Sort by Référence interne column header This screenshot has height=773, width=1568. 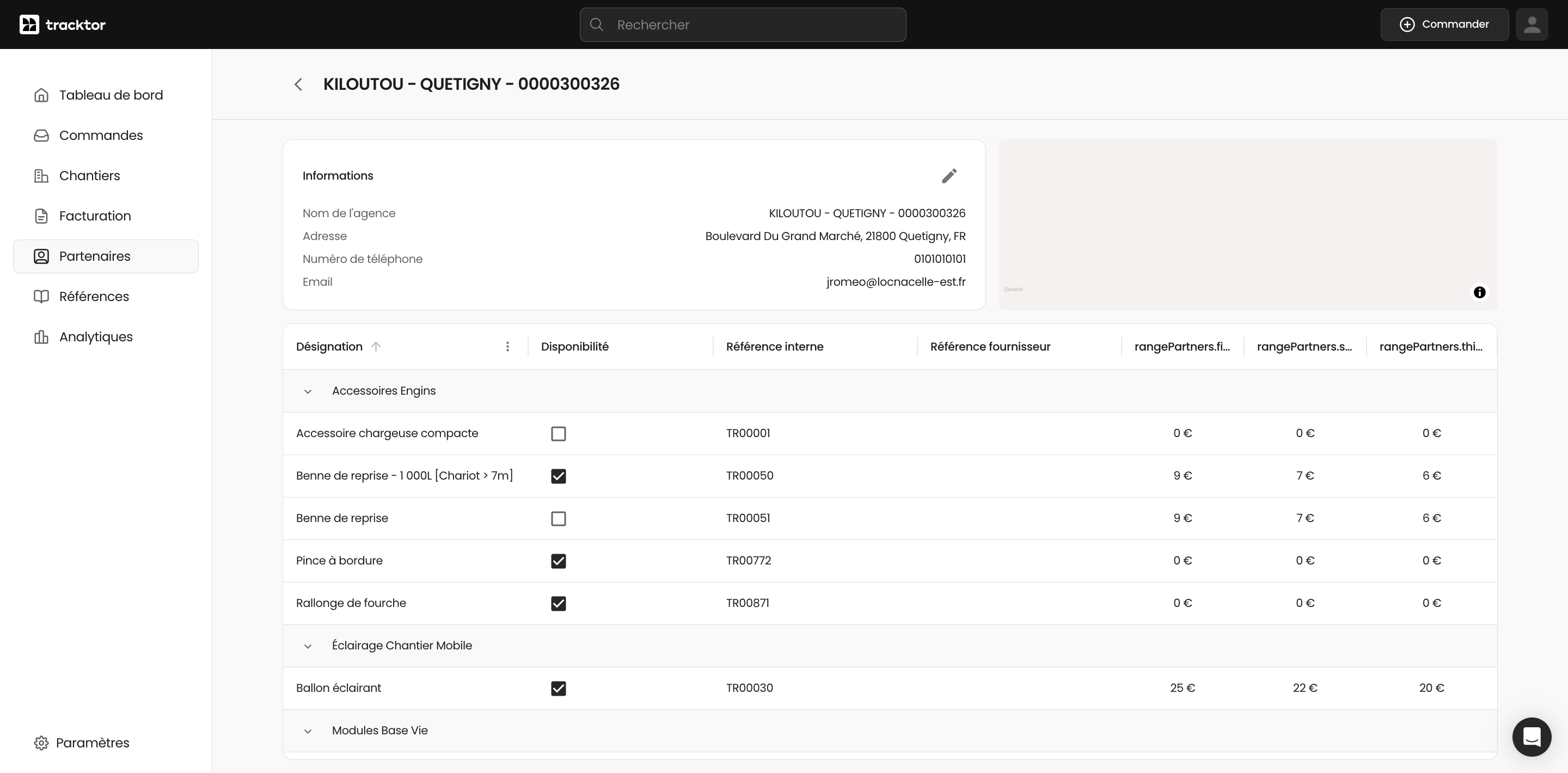click(x=774, y=346)
